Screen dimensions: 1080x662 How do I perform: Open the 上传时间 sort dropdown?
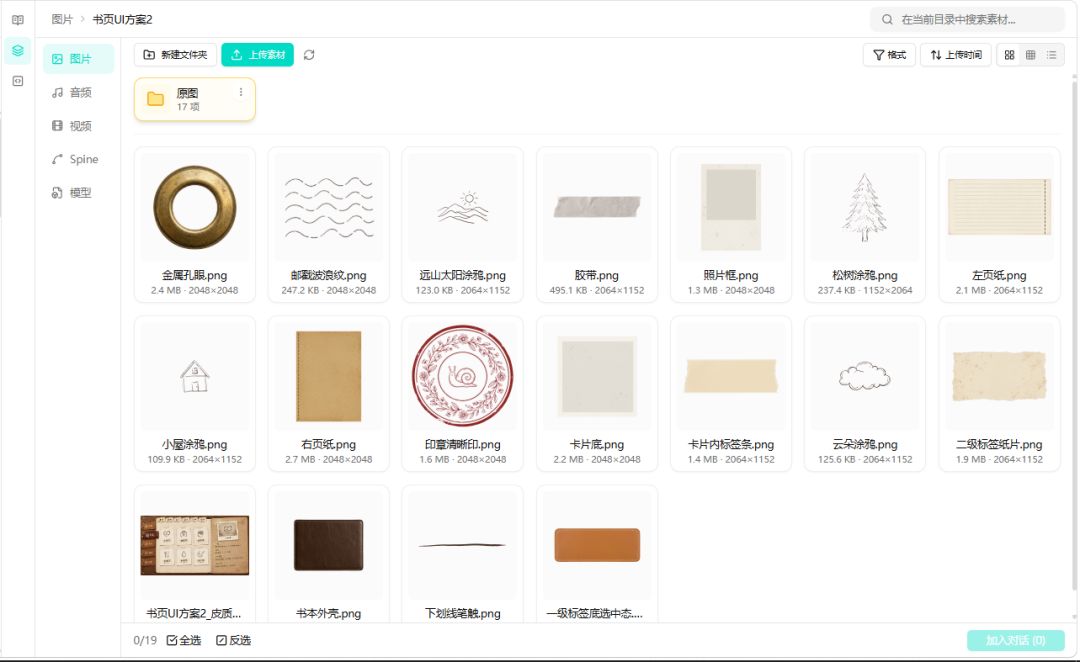click(956, 54)
